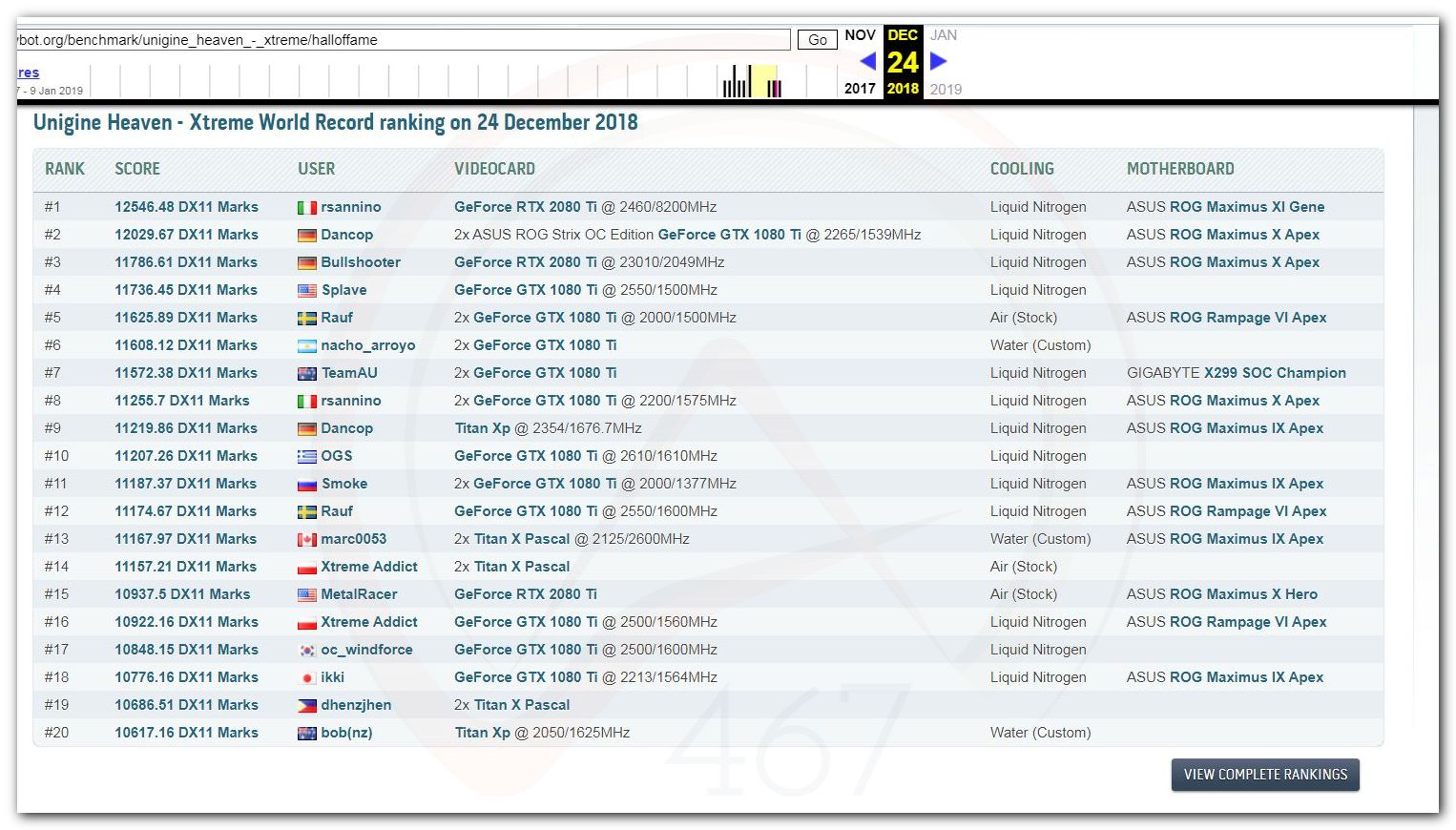This screenshot has width=1456, height=830.
Task: Open the Titan Xp videocard link in rank #9
Action: coord(483,428)
